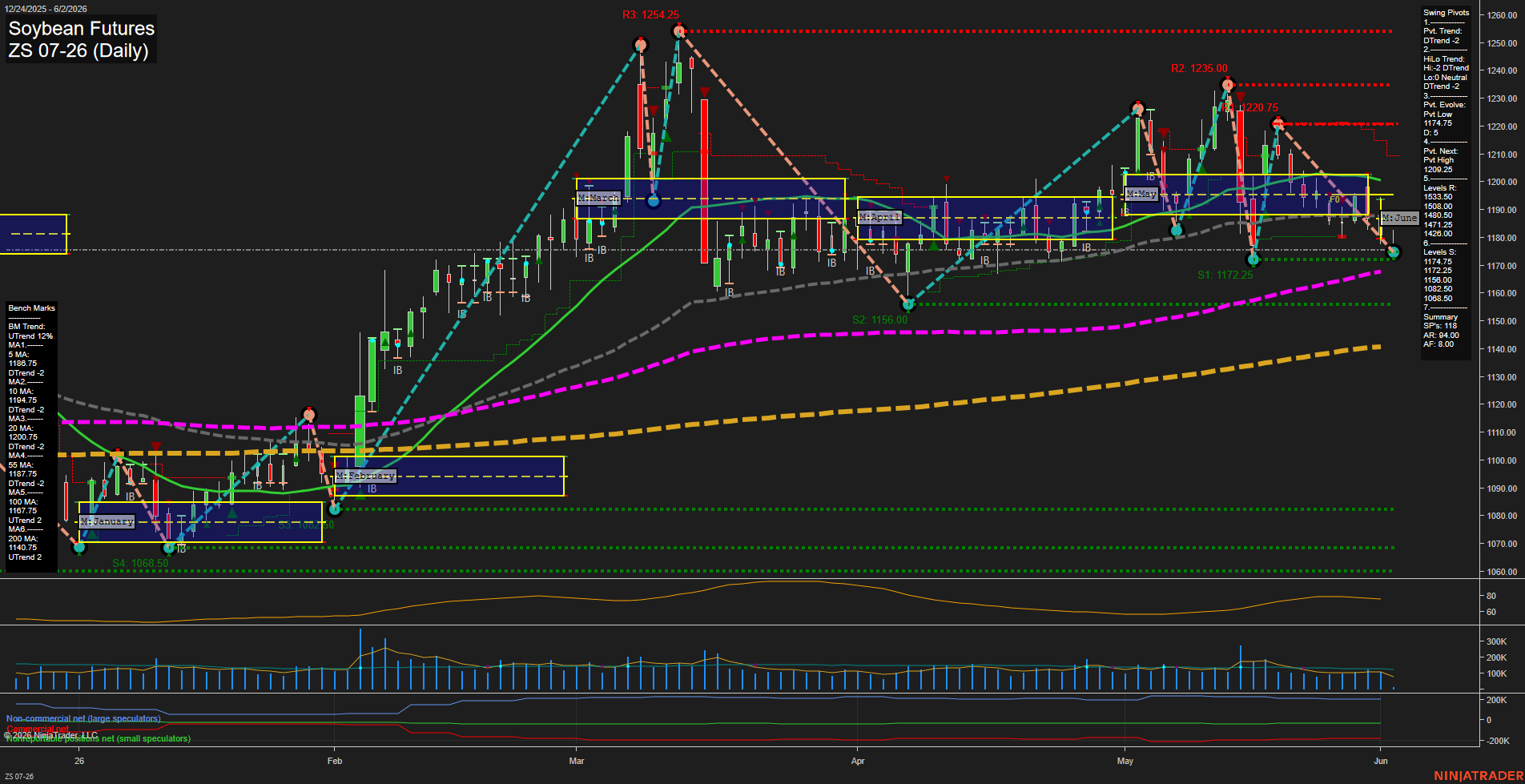The height and width of the screenshot is (784, 1525).
Task: Click the M:June monthly range label
Action: click(x=1400, y=218)
